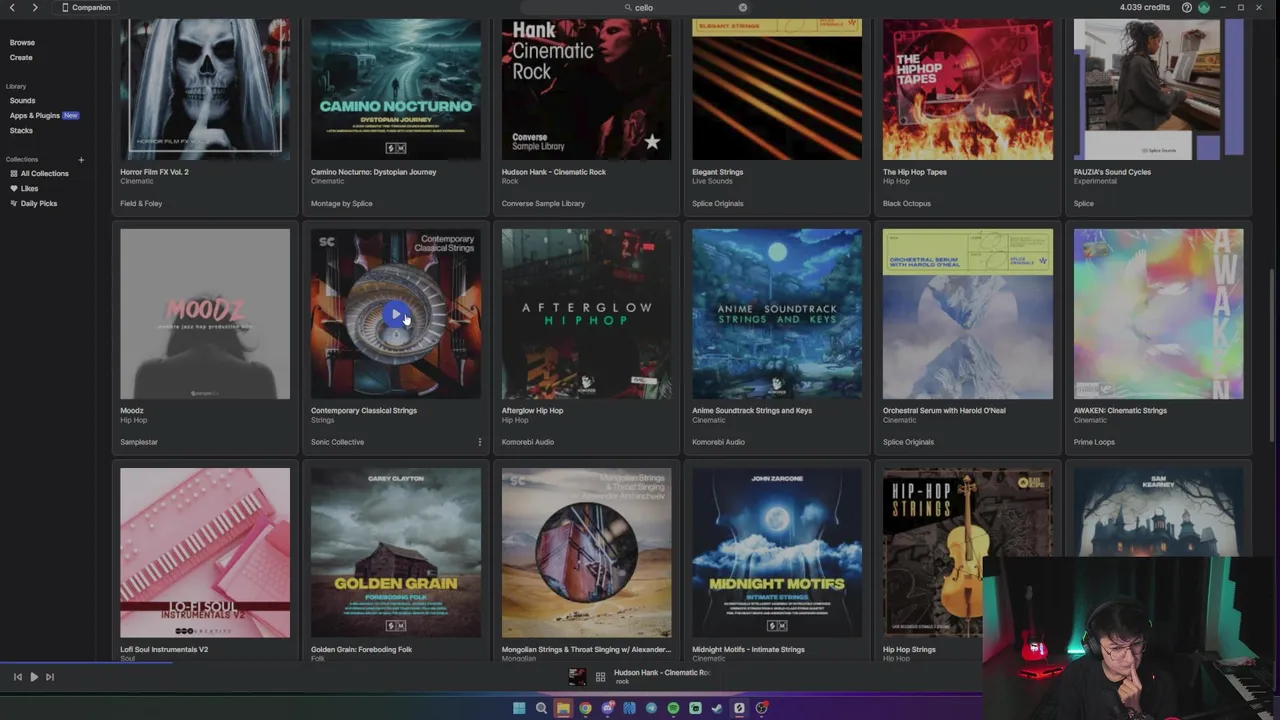
Task: Open Mongolian Strings & Throat Singing cover
Action: tap(586, 553)
